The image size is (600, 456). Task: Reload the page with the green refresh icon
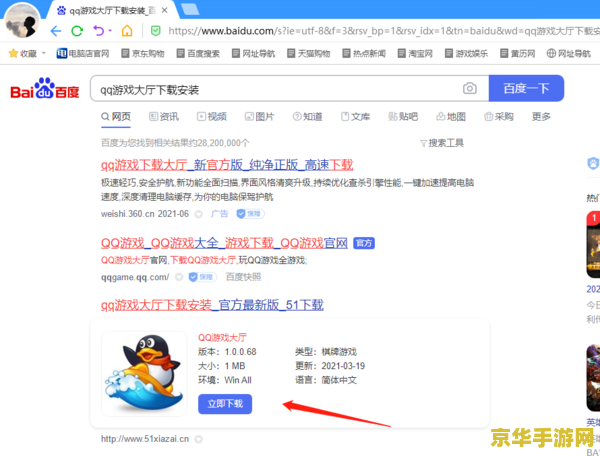(77, 31)
